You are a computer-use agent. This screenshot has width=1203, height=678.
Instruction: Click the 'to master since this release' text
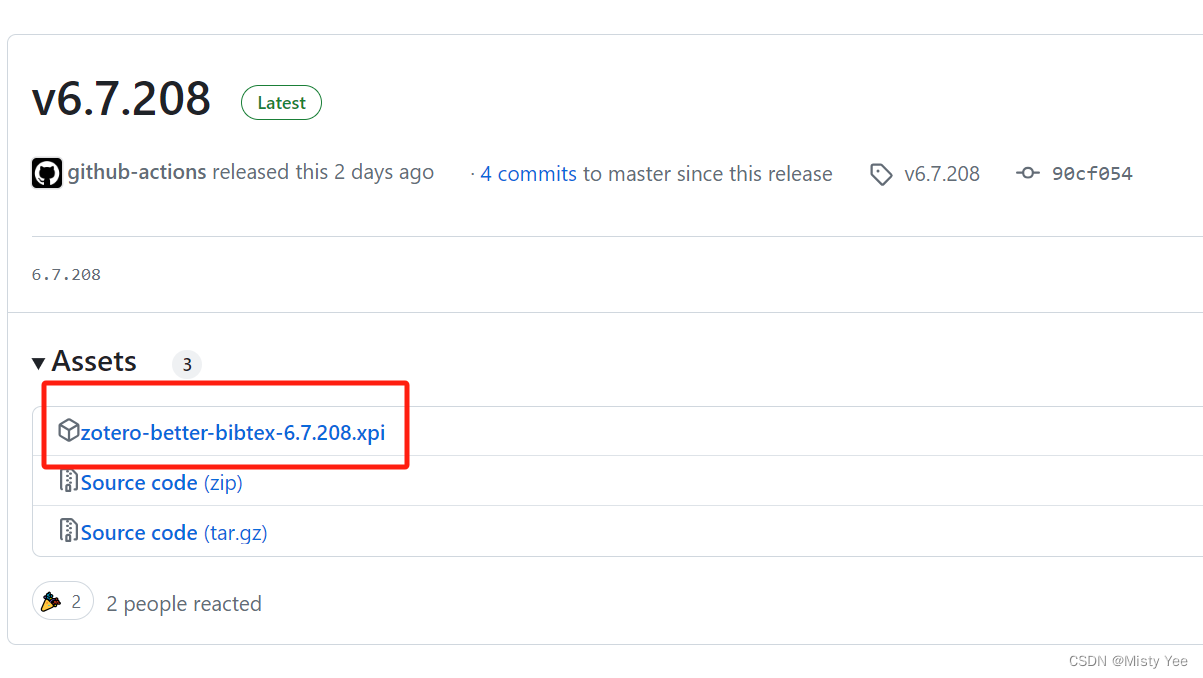(708, 174)
